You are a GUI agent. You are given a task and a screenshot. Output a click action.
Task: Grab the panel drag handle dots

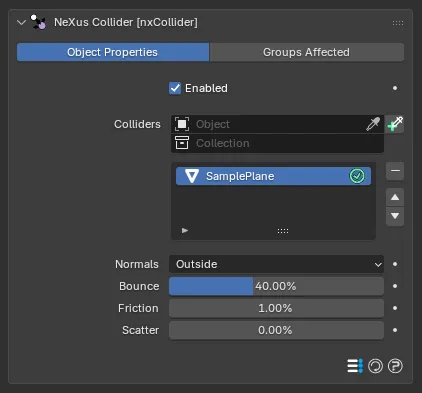click(398, 23)
